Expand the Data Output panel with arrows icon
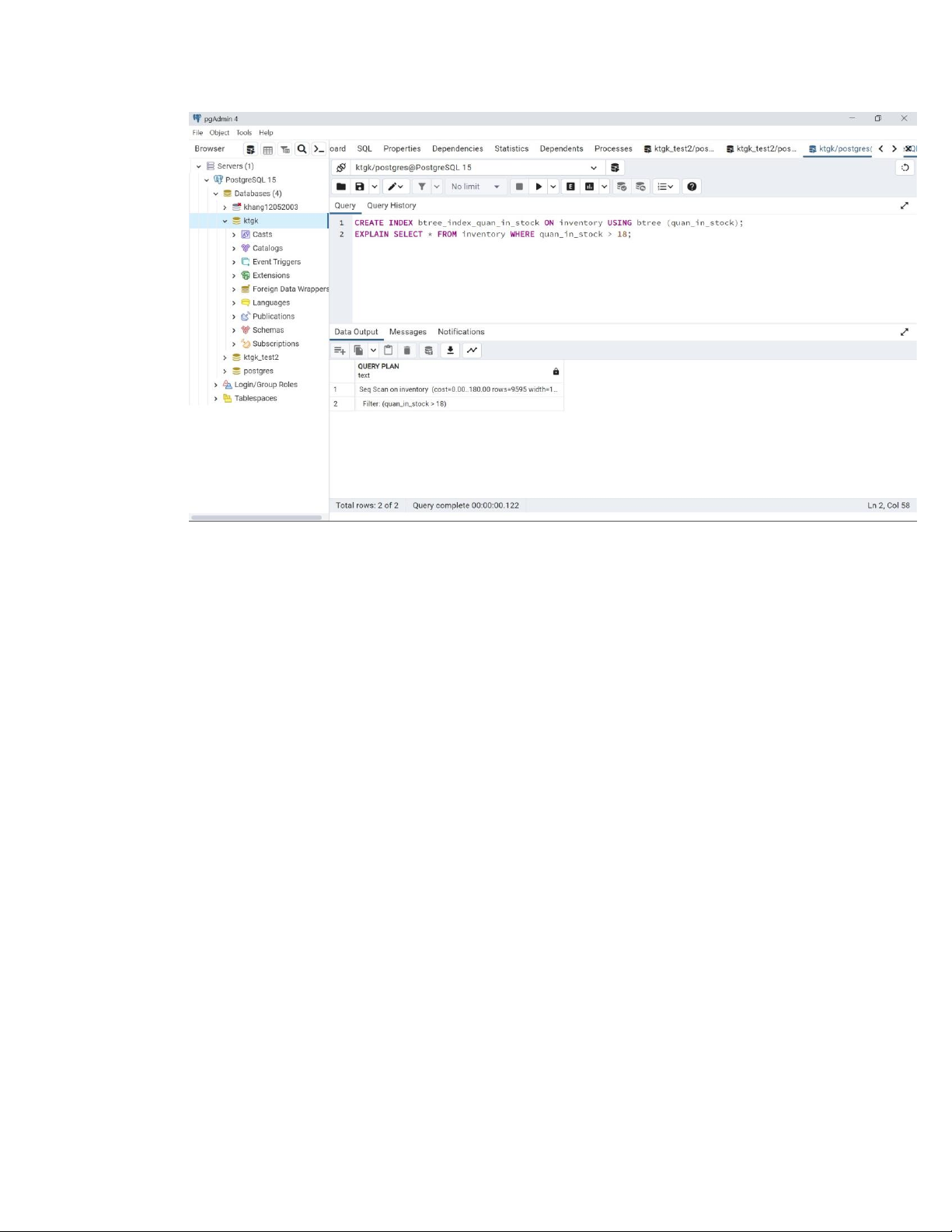This screenshot has width=952, height=1232. pos(905,332)
